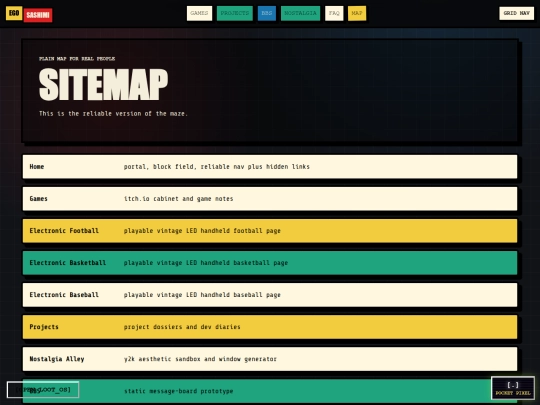Go to the BBS nav item
540x405 pixels.
coord(267,13)
